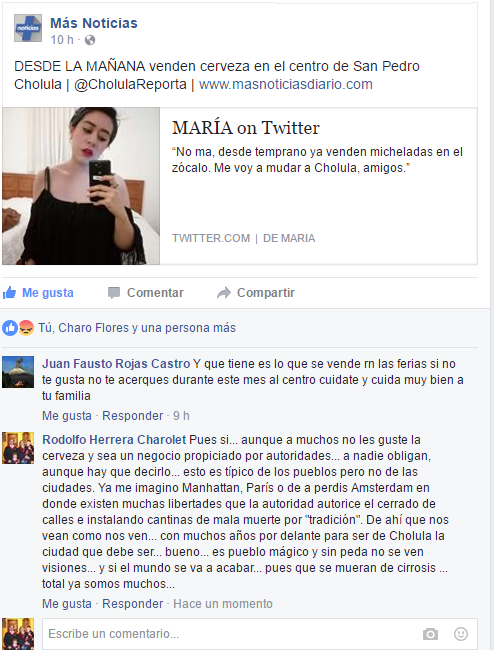494x650 pixels.
Task: Click the Compartir share button
Action: click(x=256, y=293)
